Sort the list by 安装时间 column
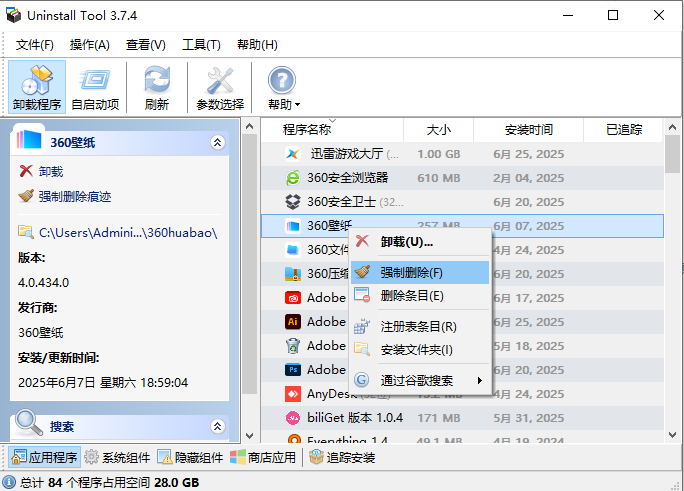 click(x=528, y=130)
